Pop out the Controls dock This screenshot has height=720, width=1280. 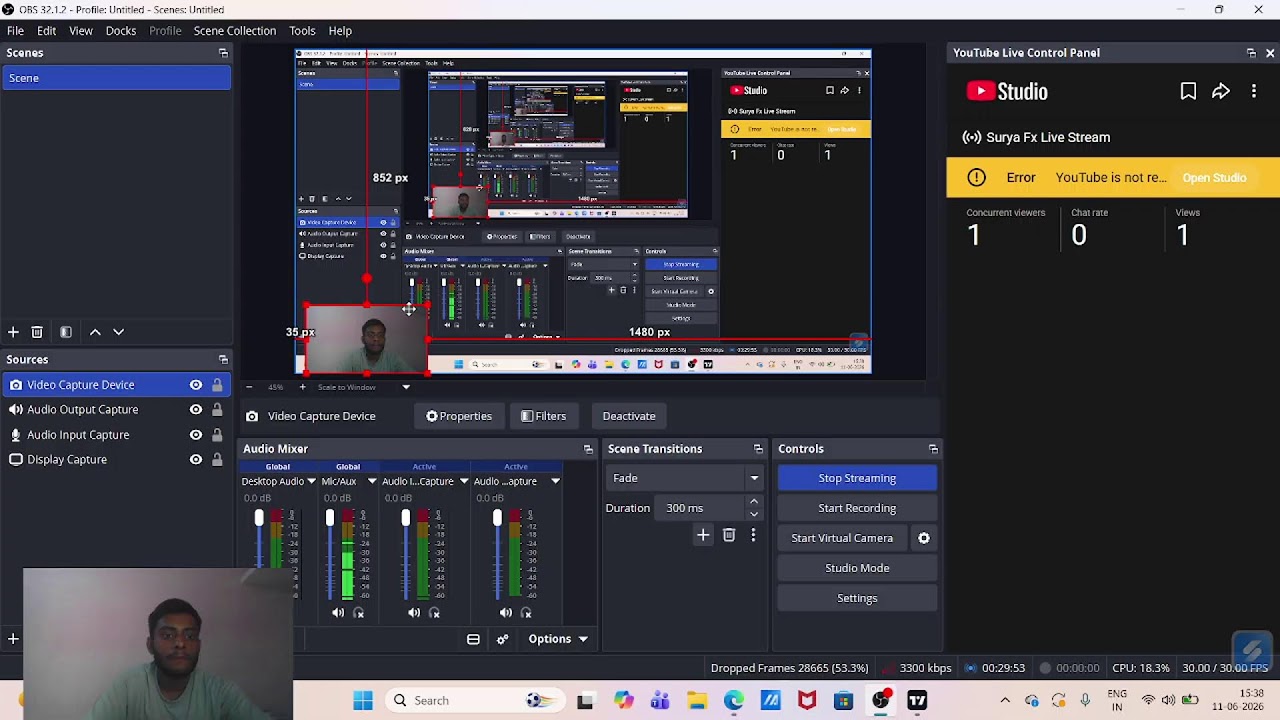tap(933, 449)
